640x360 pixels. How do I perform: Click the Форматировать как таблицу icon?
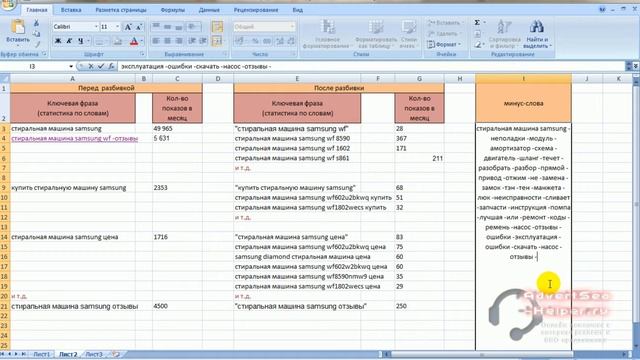(376, 27)
